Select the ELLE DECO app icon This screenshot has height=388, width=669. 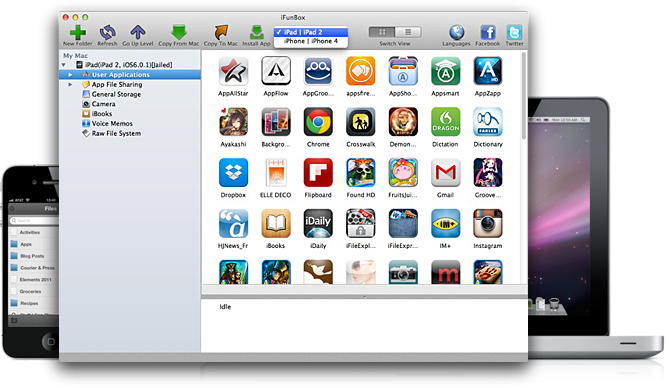pyautogui.click(x=276, y=172)
